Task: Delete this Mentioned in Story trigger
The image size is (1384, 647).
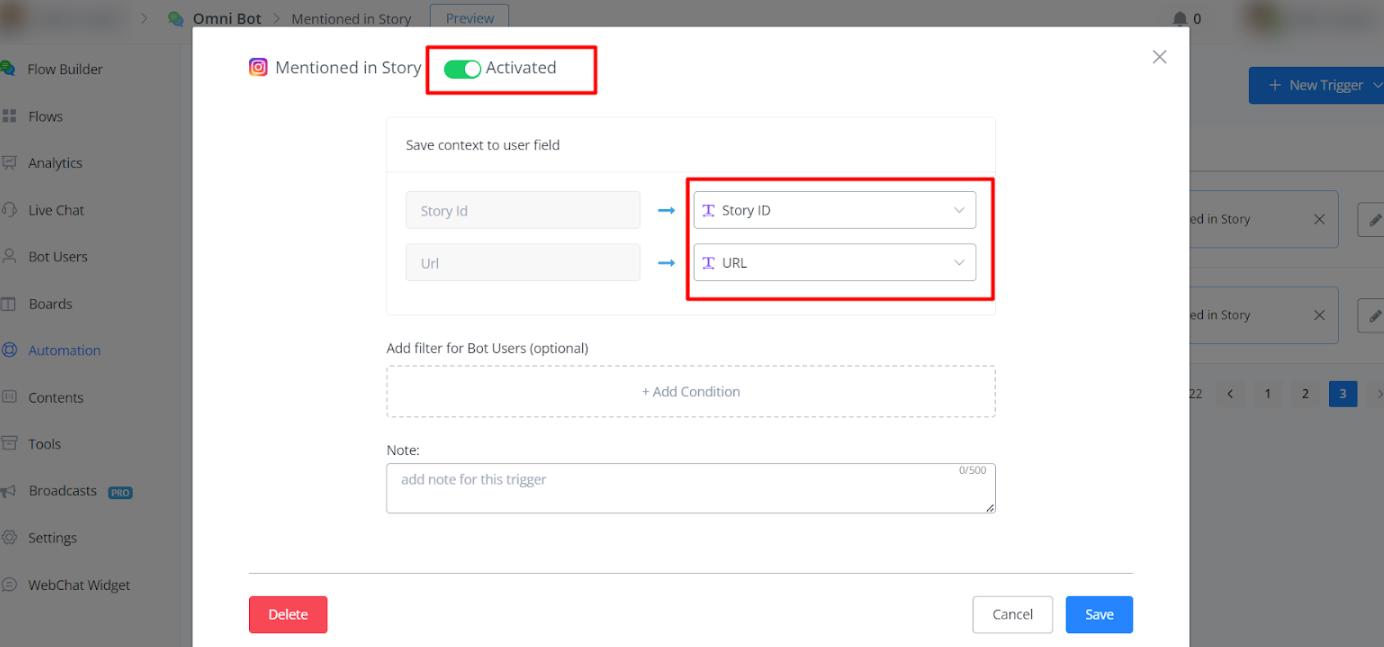Action: (x=288, y=615)
